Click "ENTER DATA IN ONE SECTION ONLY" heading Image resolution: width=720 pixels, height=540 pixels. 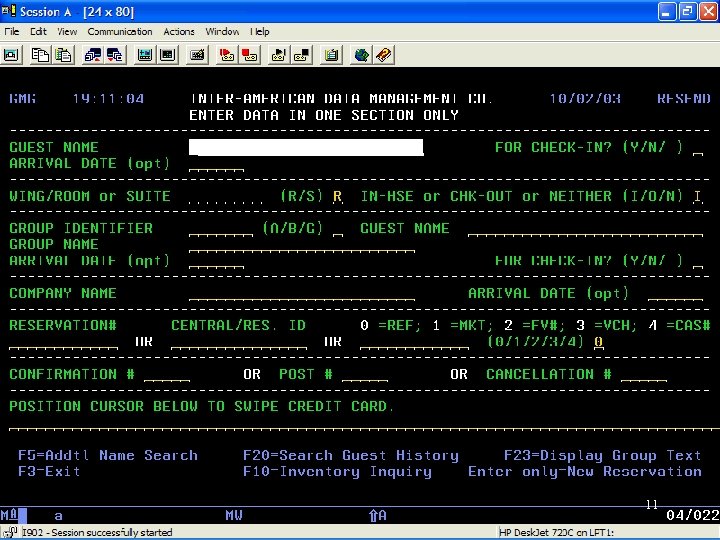pos(324,115)
